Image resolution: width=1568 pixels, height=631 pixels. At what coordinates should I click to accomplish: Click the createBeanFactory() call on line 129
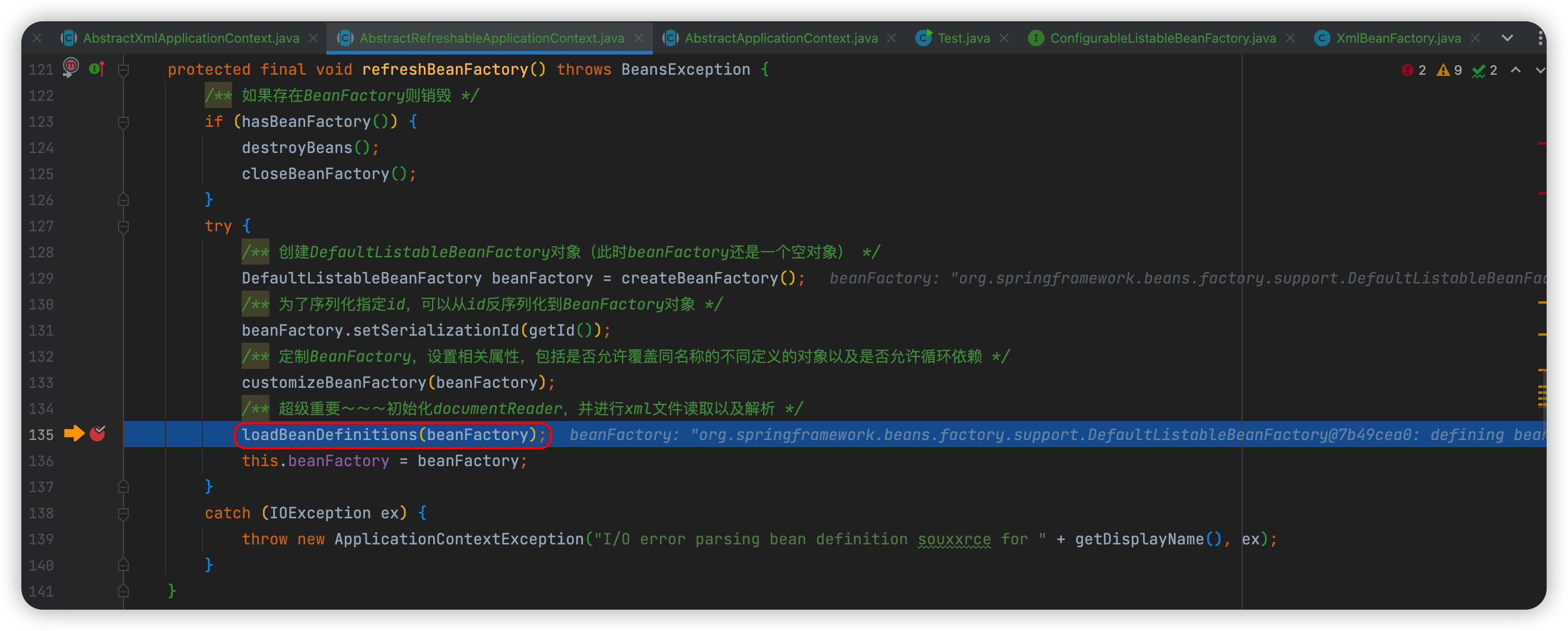709,278
